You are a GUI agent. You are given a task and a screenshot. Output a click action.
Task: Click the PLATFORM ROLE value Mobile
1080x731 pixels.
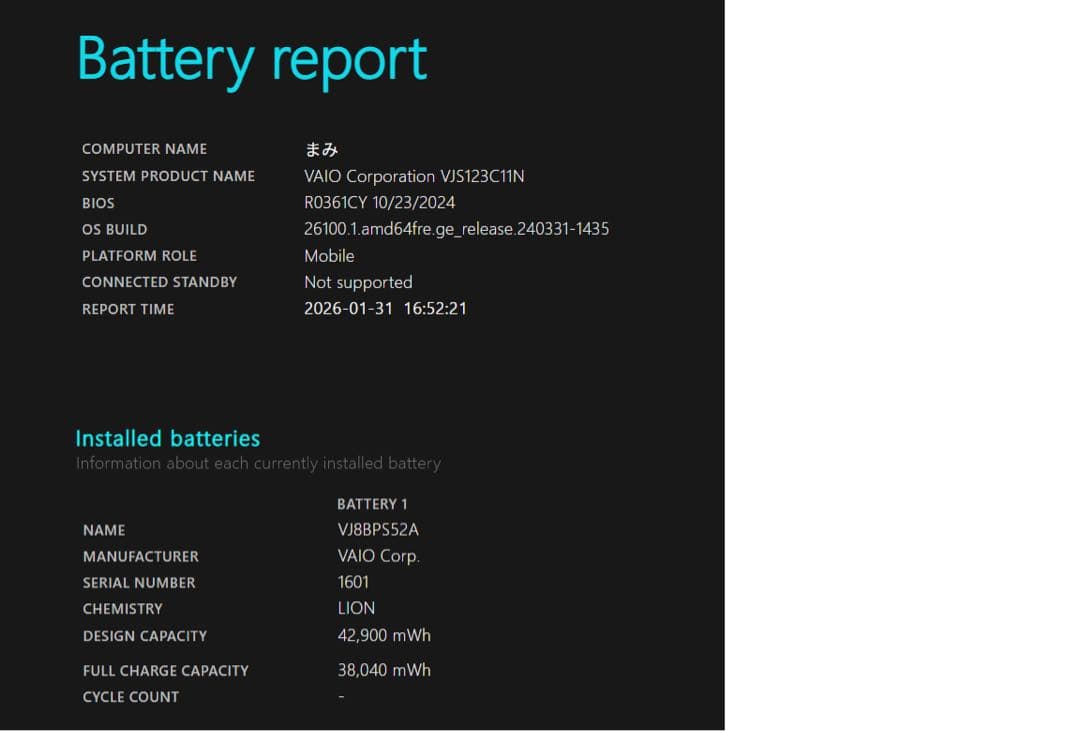pyautogui.click(x=329, y=256)
